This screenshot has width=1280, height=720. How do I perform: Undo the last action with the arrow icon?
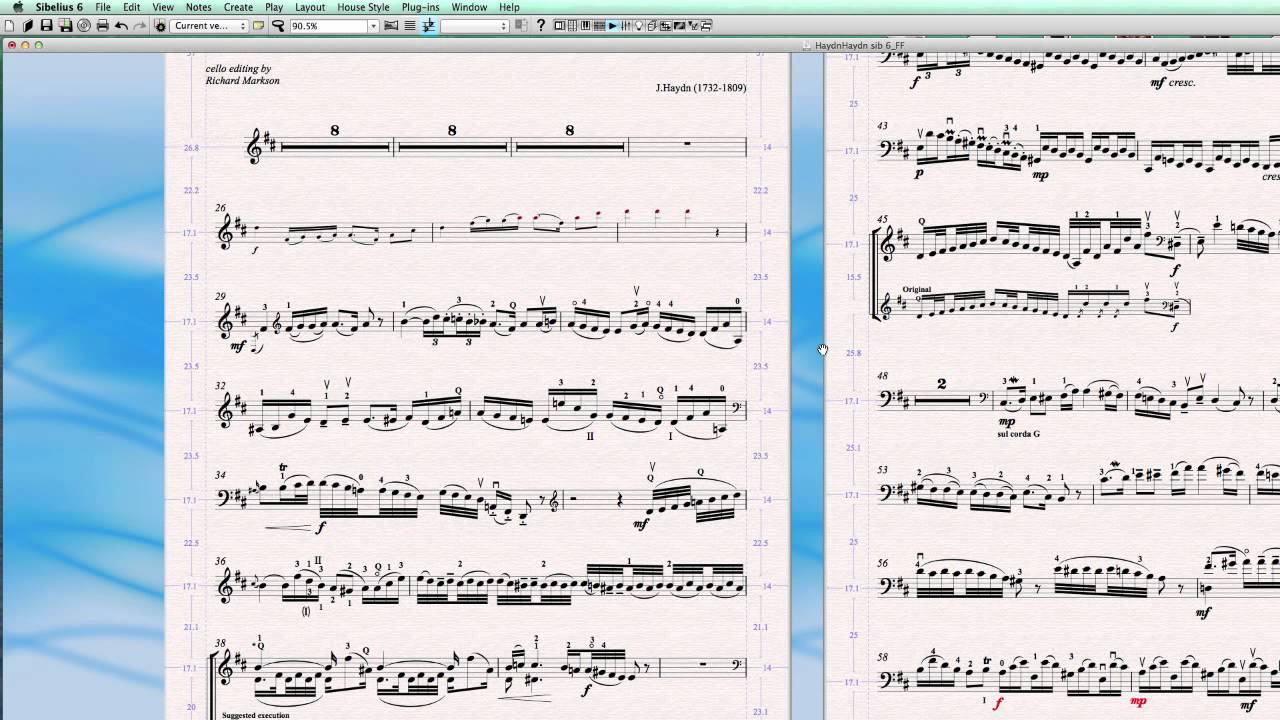[x=121, y=26]
